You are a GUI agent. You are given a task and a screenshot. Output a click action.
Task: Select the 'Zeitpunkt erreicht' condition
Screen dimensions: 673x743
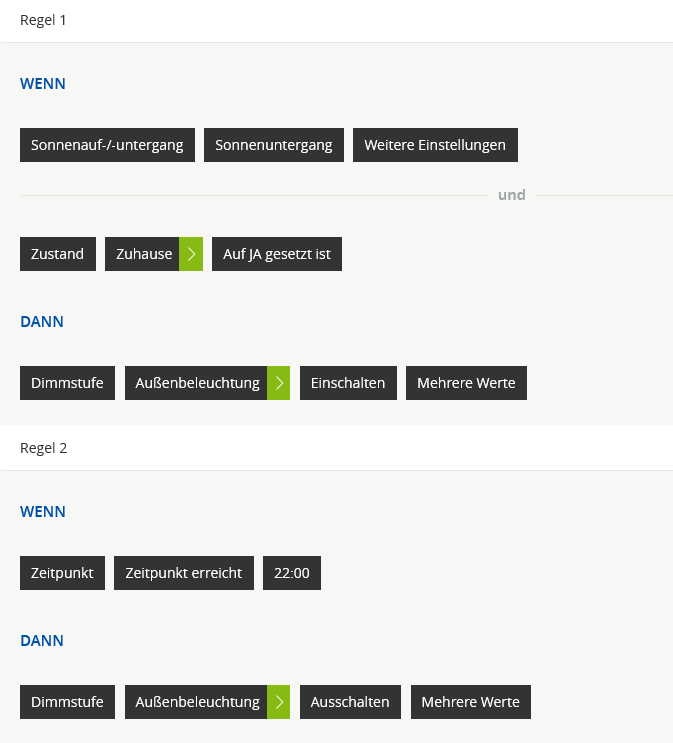click(x=184, y=573)
